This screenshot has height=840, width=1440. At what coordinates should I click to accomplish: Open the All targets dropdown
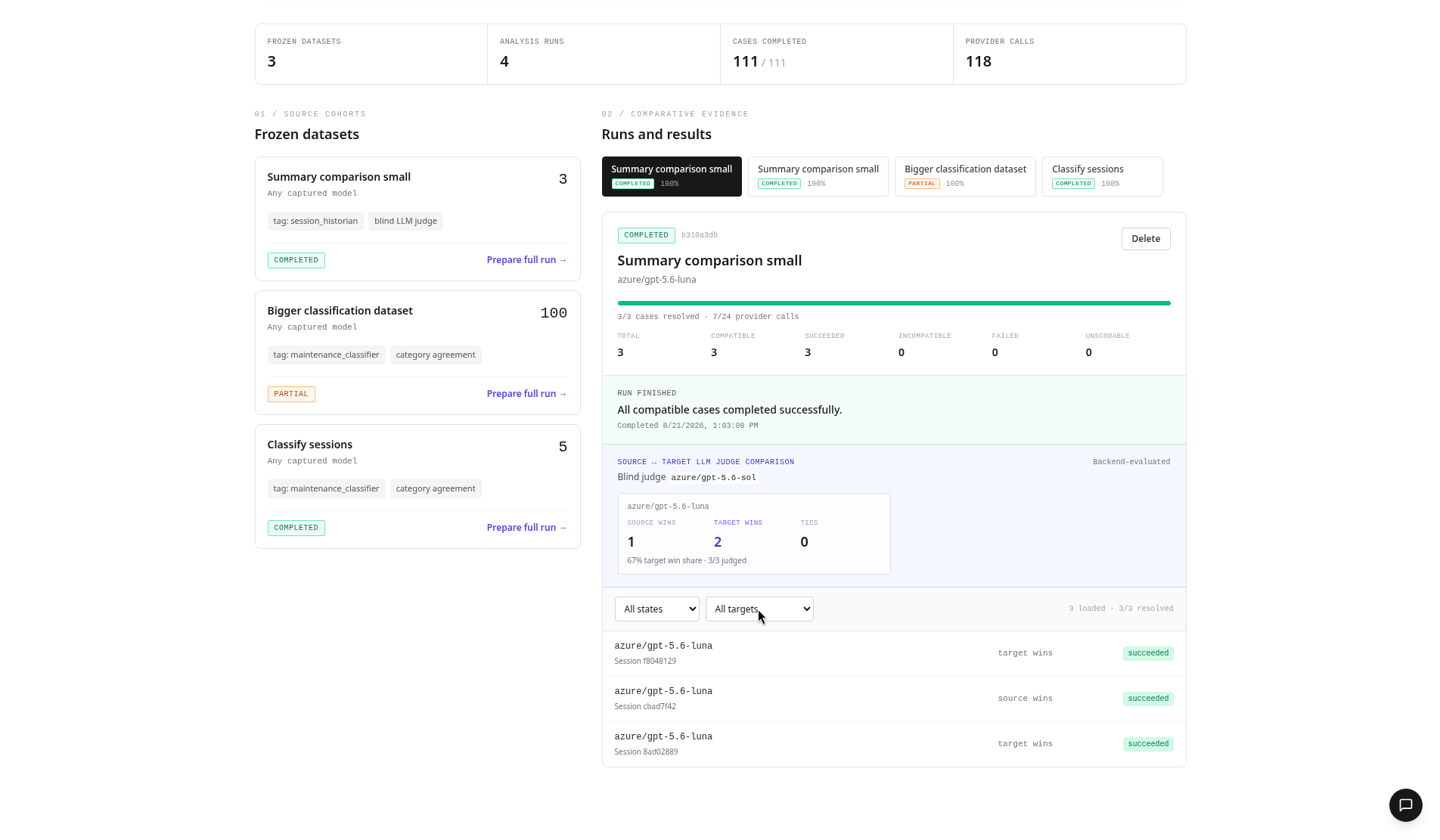759,609
